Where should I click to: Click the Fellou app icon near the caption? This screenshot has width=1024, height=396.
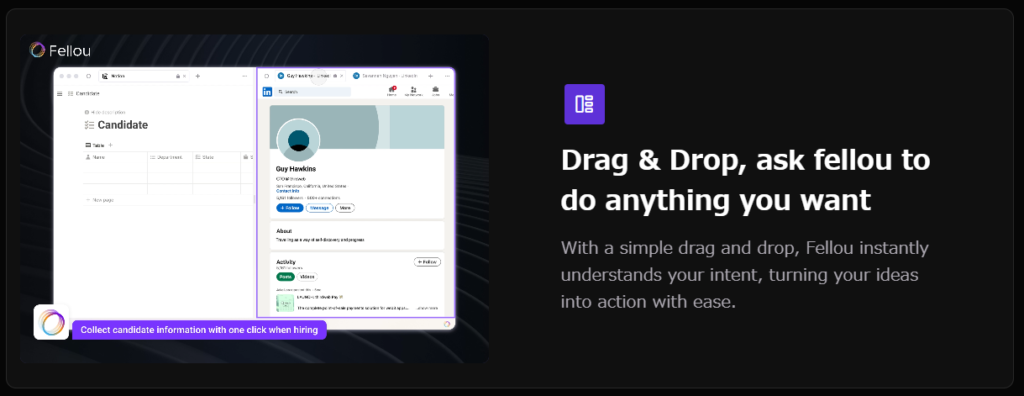point(51,322)
